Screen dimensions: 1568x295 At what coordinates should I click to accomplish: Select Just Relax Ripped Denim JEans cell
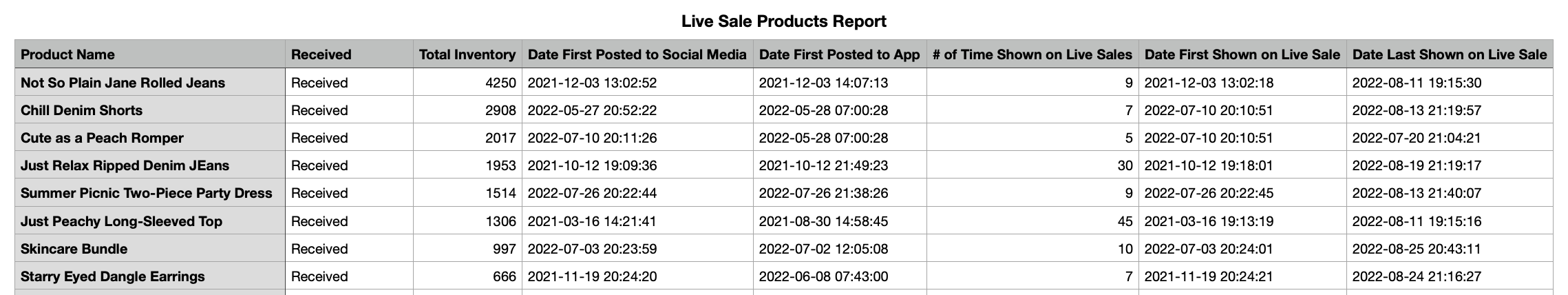pyautogui.click(x=125, y=165)
